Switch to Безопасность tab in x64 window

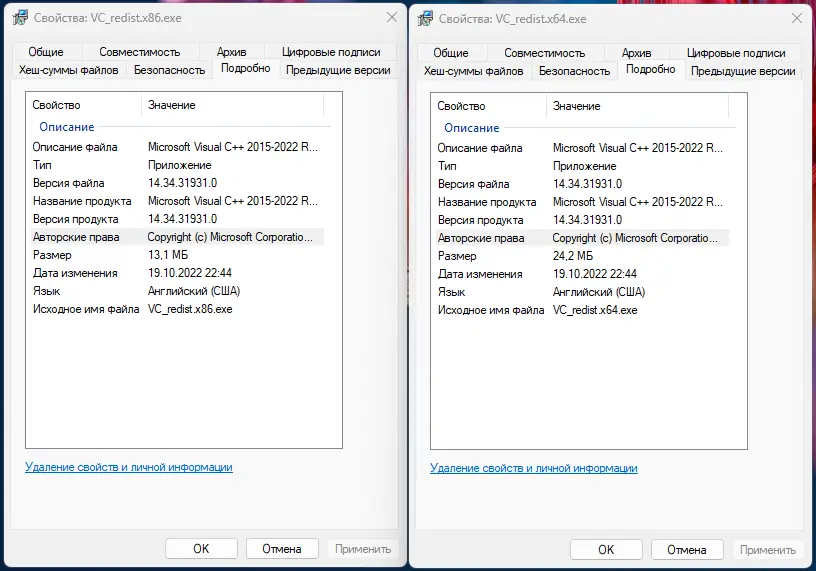coord(575,71)
